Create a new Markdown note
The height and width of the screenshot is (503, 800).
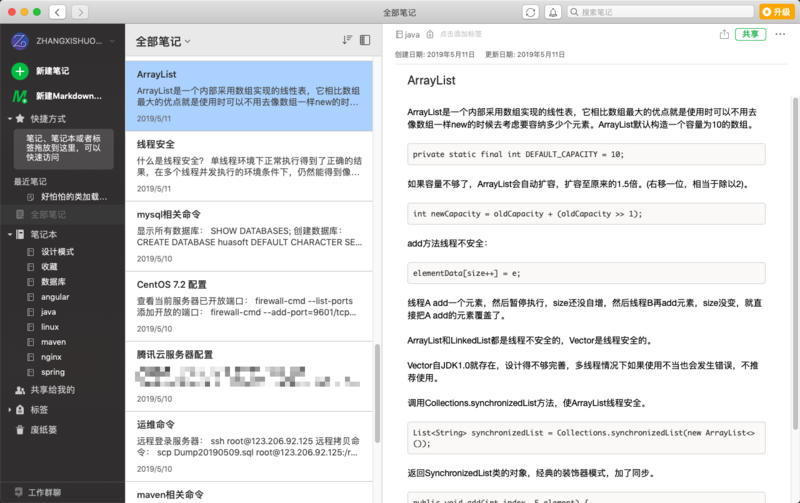[57, 96]
